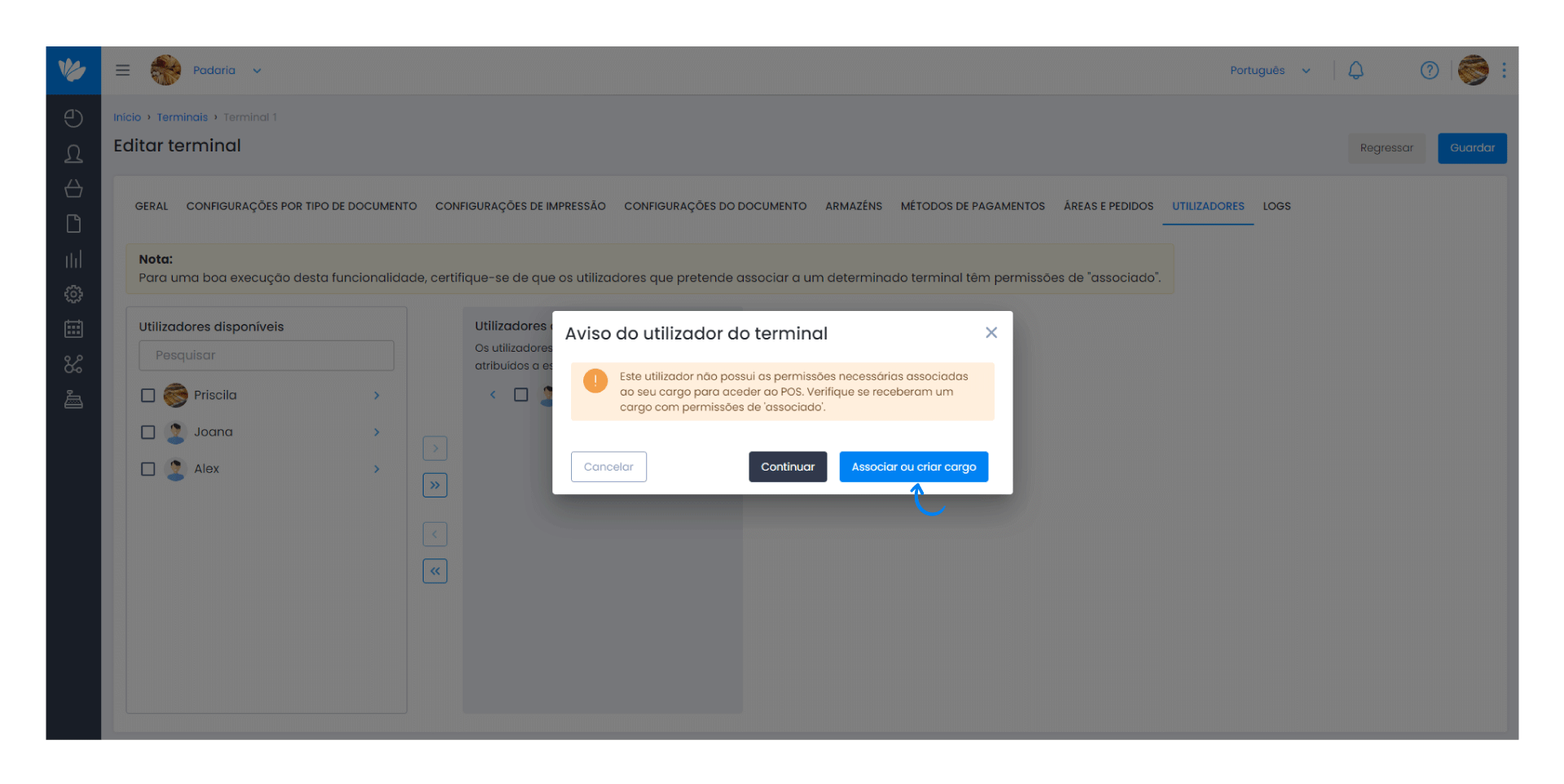Click the Cancelar button
This screenshot has height=784, width=1564.
[x=608, y=466]
